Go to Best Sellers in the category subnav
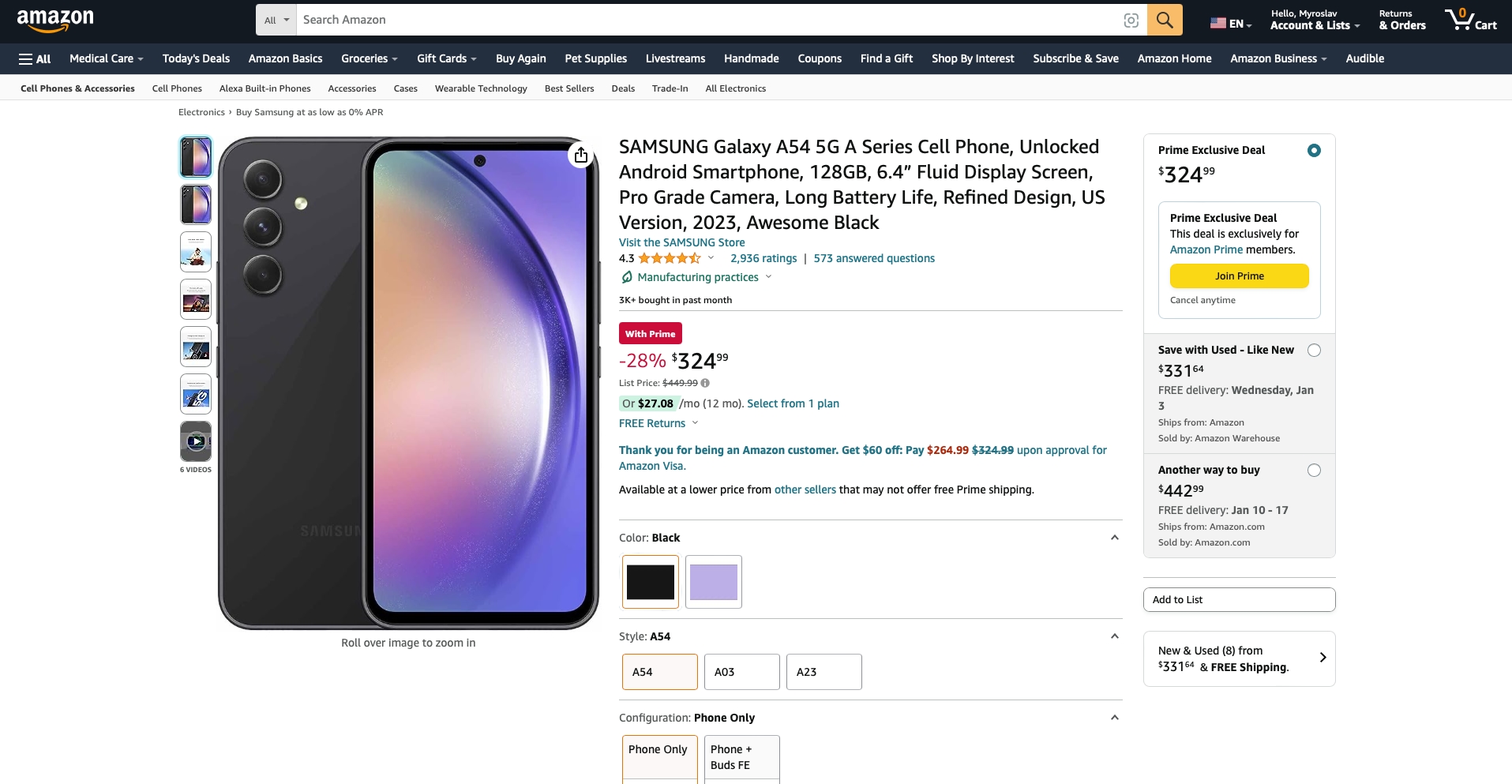This screenshot has width=1512, height=784. click(x=568, y=88)
